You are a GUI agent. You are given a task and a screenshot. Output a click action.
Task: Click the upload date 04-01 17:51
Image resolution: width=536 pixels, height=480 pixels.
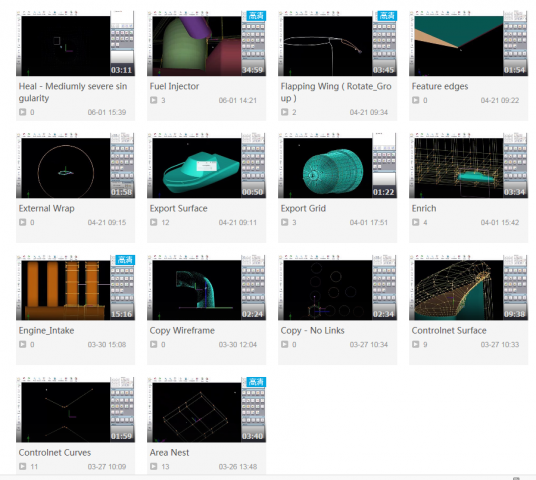click(x=368, y=223)
